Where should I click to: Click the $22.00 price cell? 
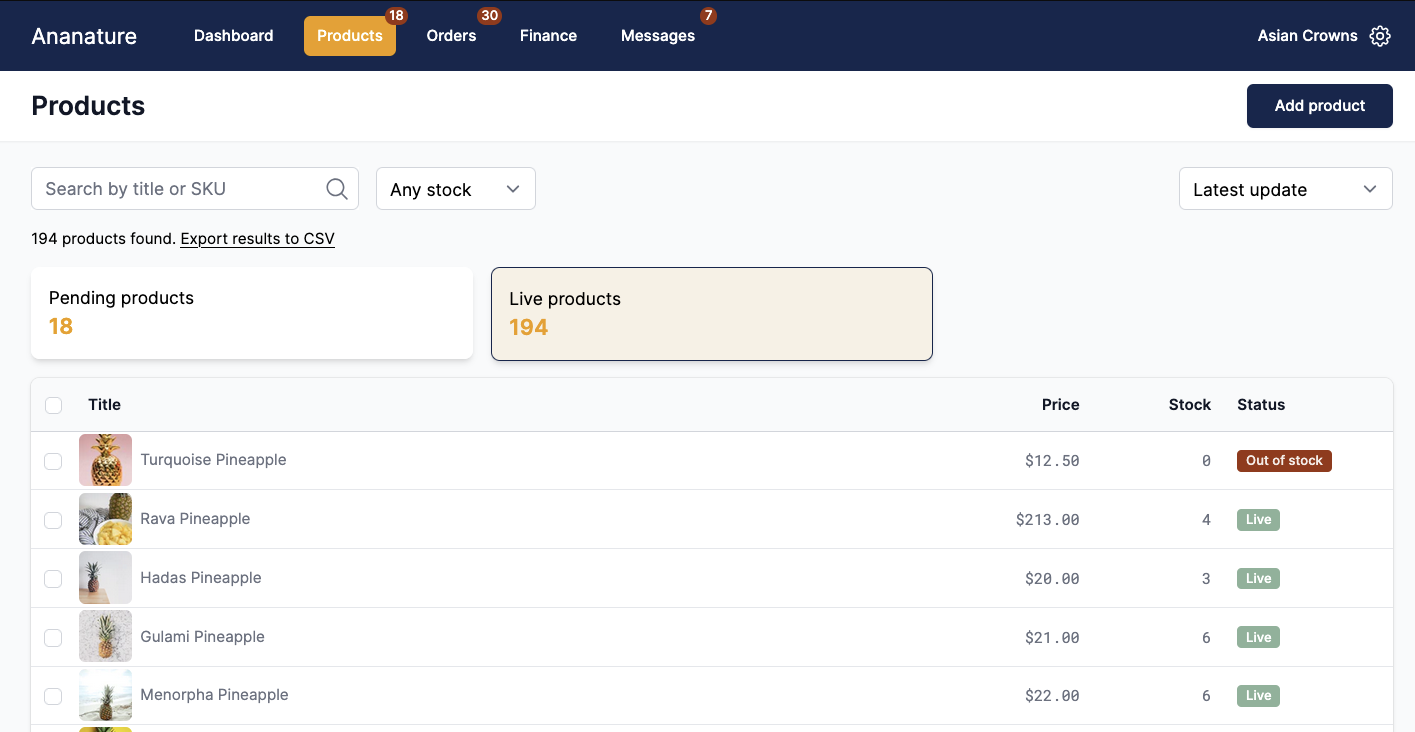tap(1052, 696)
